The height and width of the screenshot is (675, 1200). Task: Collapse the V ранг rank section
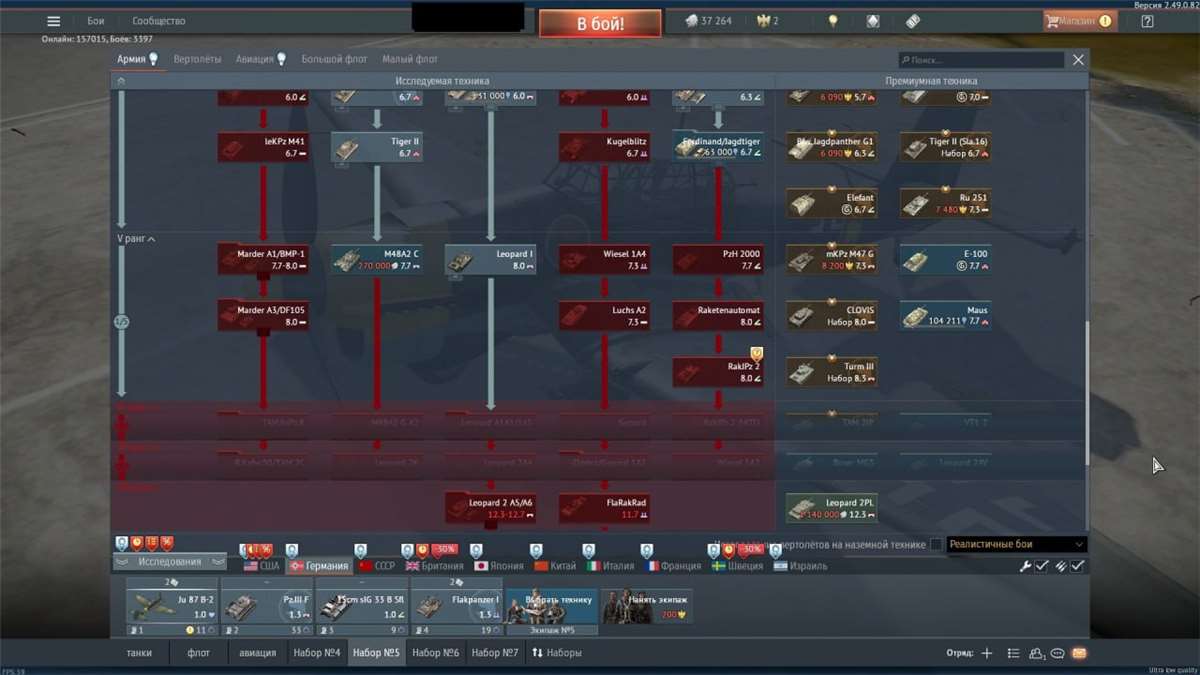tap(138, 239)
